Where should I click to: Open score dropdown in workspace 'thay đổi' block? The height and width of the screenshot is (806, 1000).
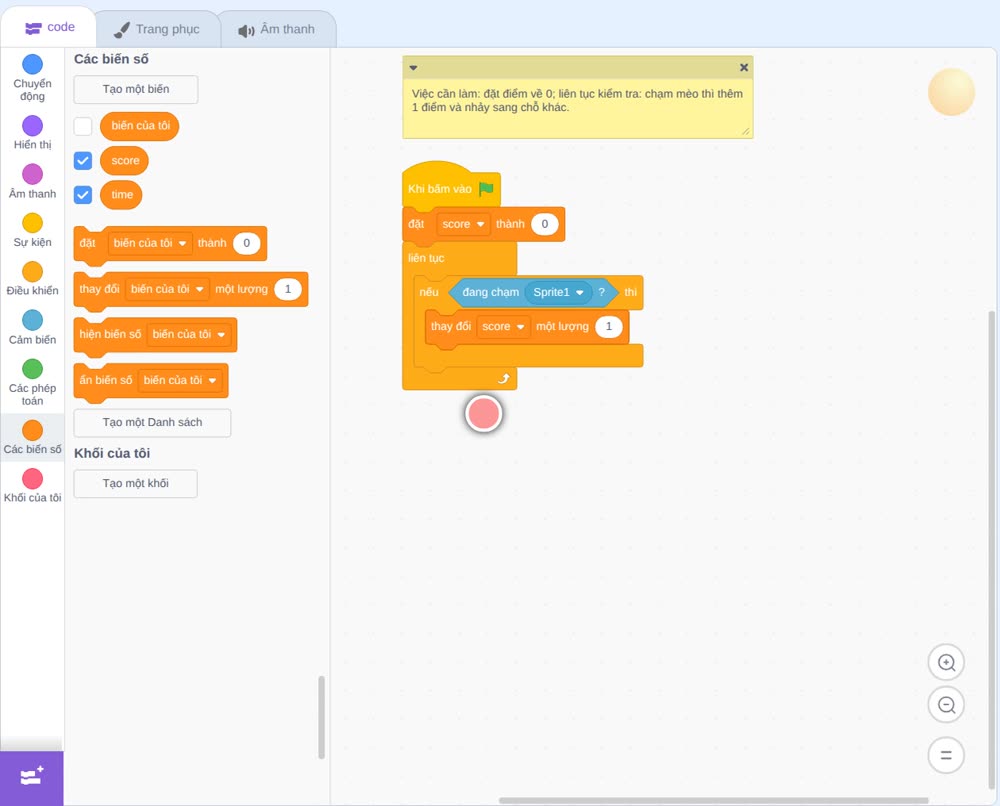tap(503, 326)
